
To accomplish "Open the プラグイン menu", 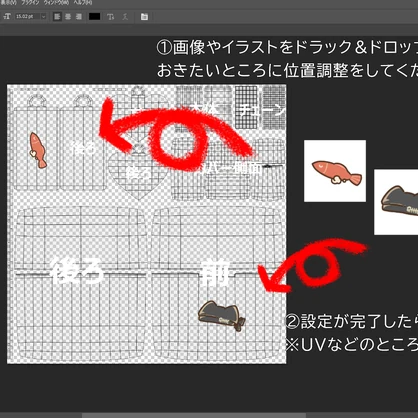I will pos(30,2).
